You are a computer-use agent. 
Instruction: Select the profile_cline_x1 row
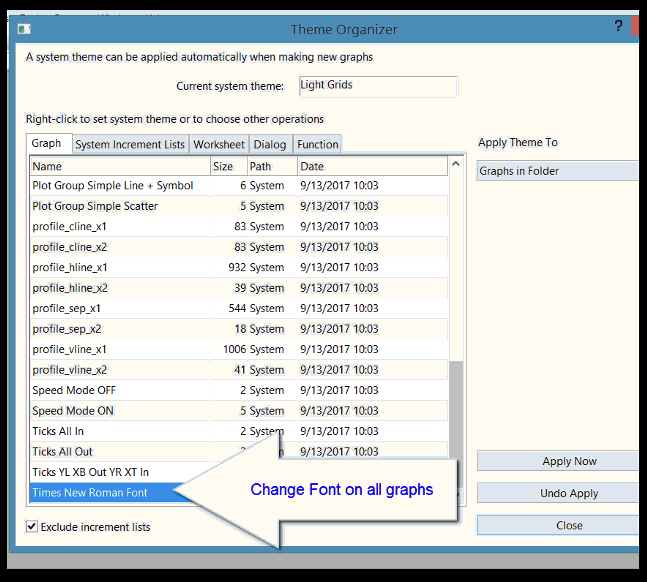coord(239,226)
